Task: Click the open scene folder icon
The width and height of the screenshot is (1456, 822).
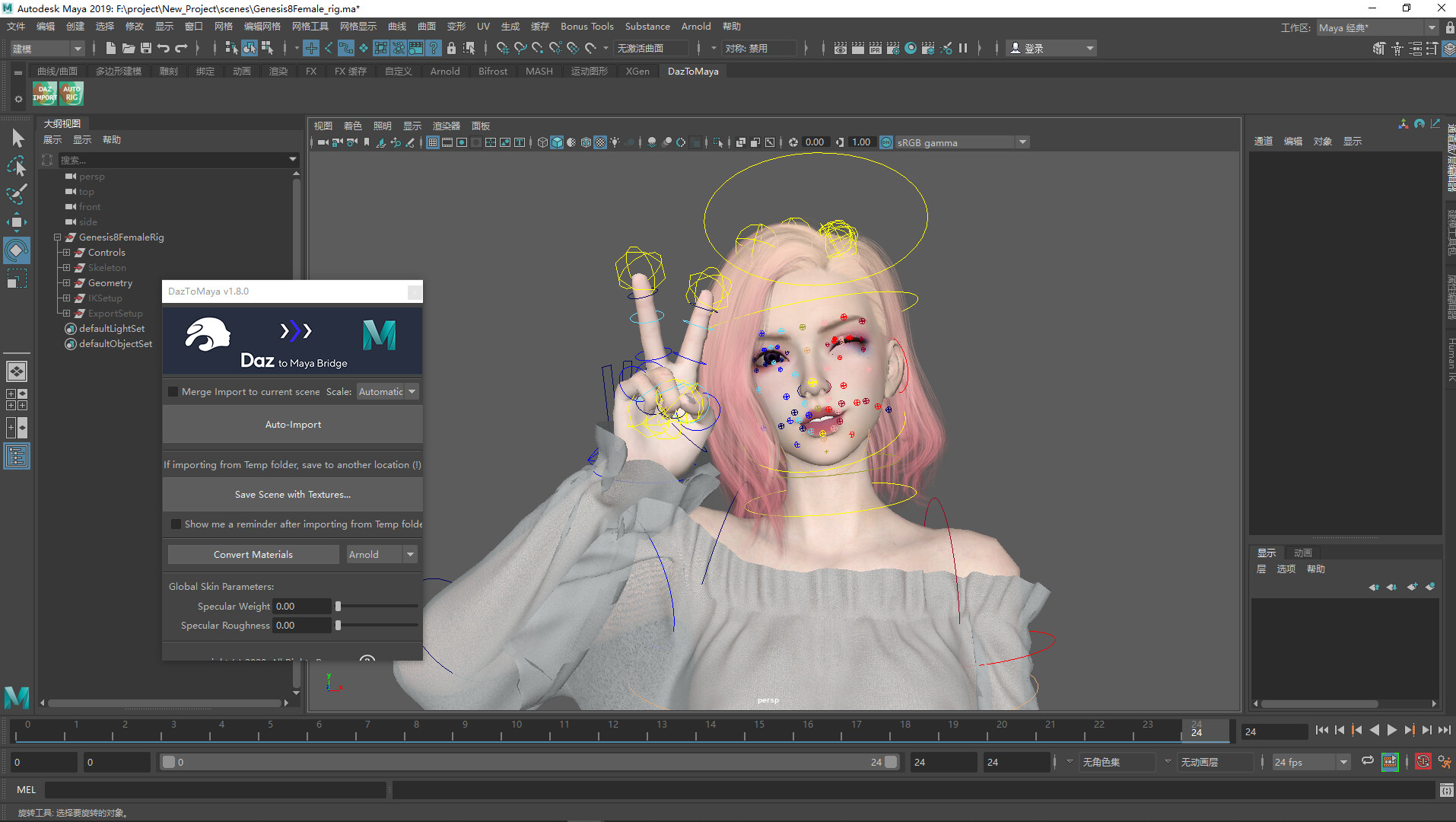Action: 128,48
